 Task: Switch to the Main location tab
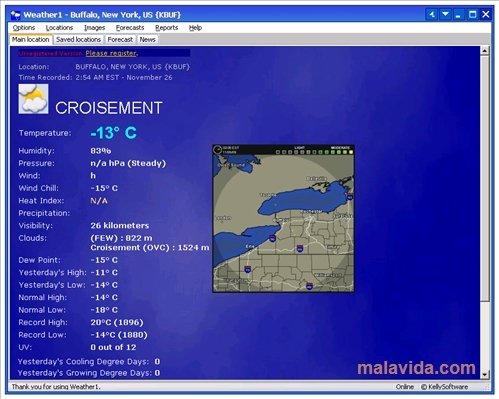31,39
